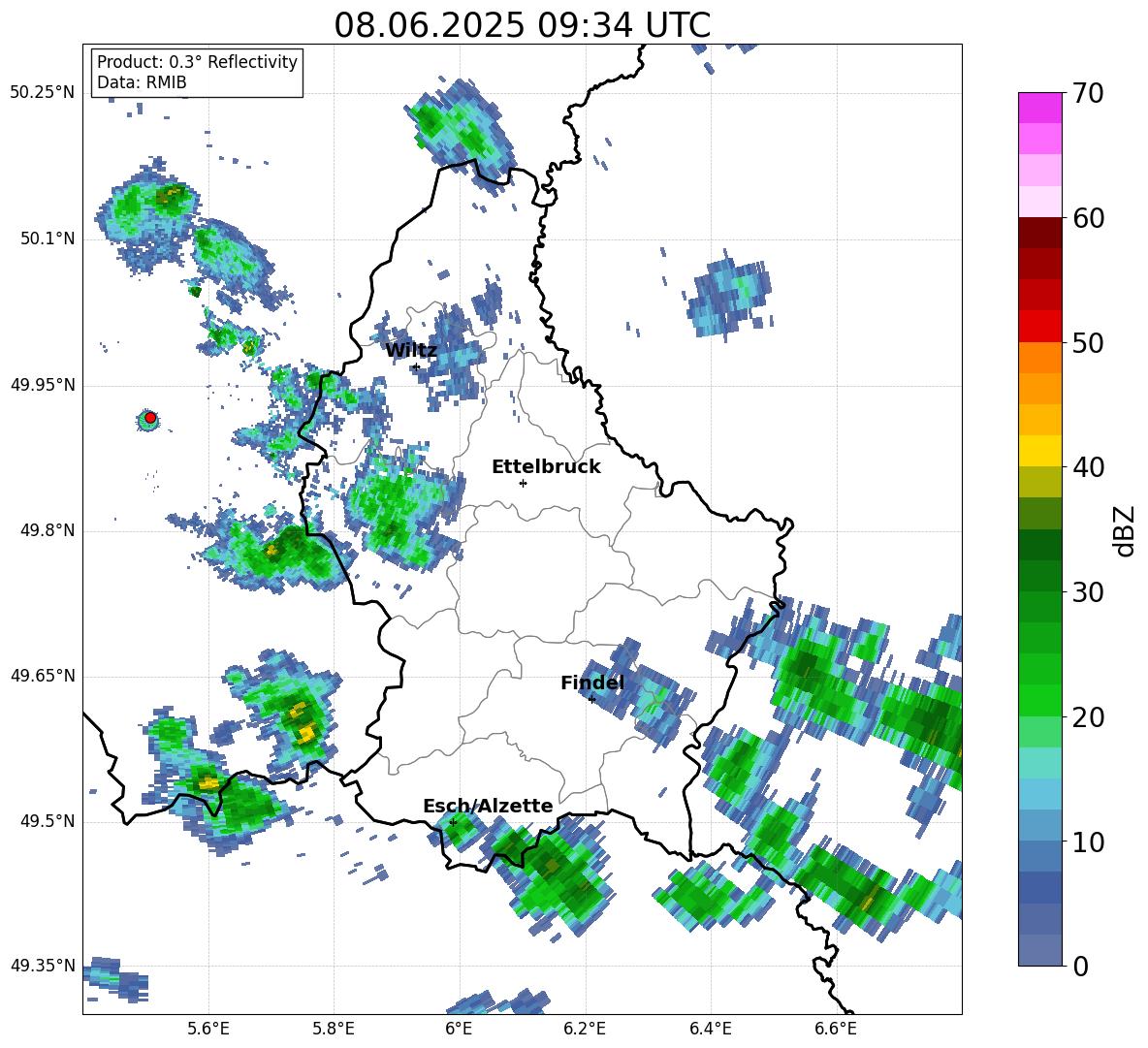Select the Wiltz city label

[411, 351]
